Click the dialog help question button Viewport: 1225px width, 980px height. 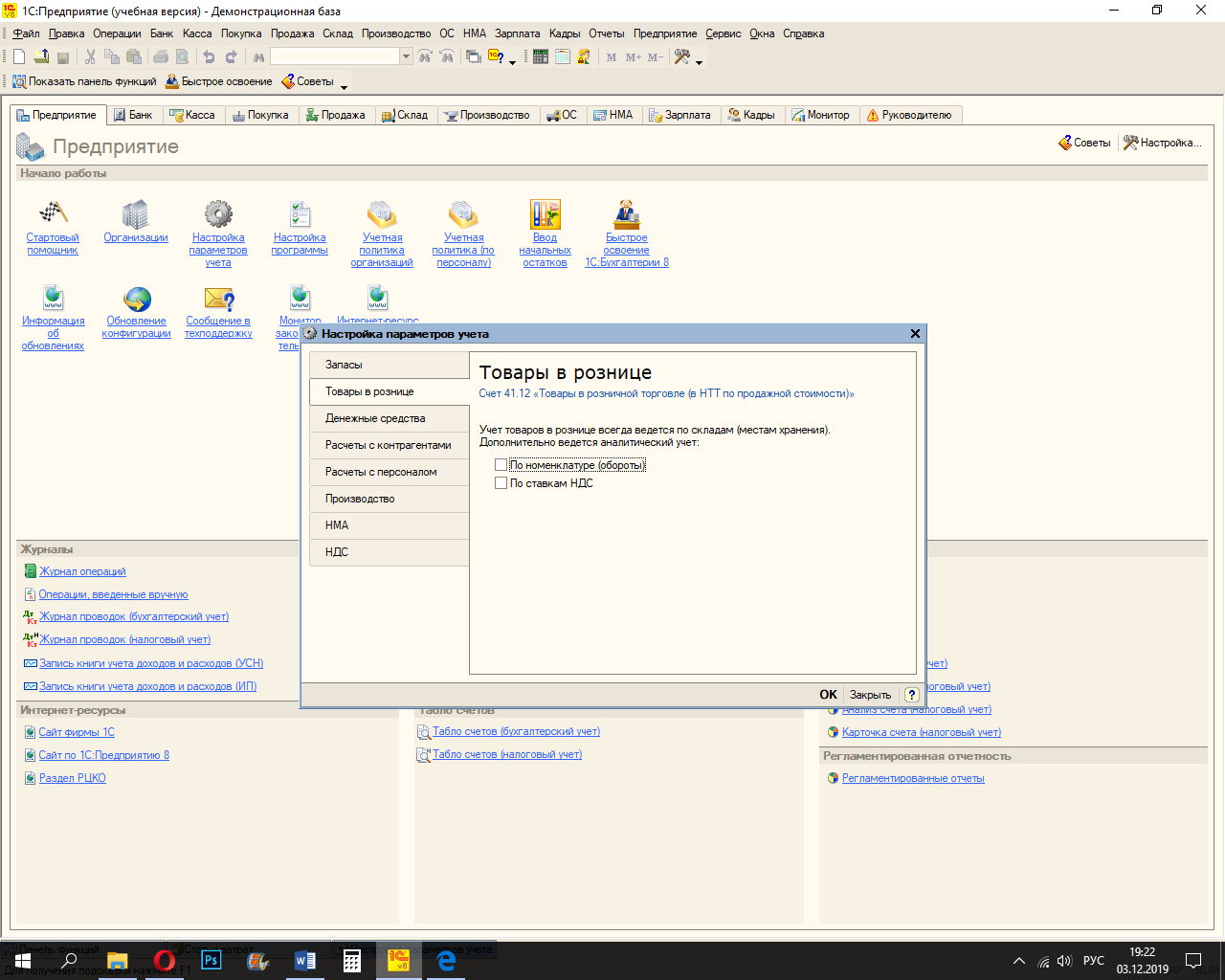tap(911, 695)
